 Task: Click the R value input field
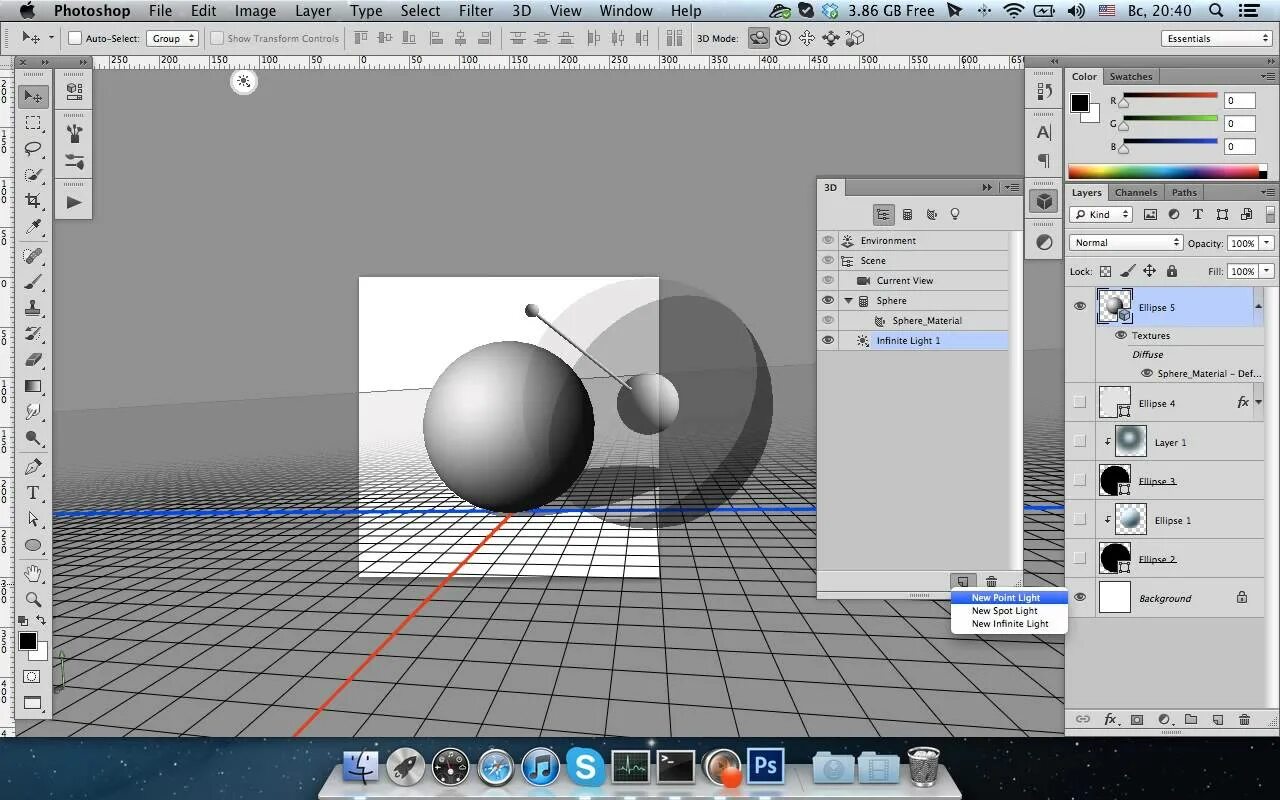click(x=1240, y=100)
